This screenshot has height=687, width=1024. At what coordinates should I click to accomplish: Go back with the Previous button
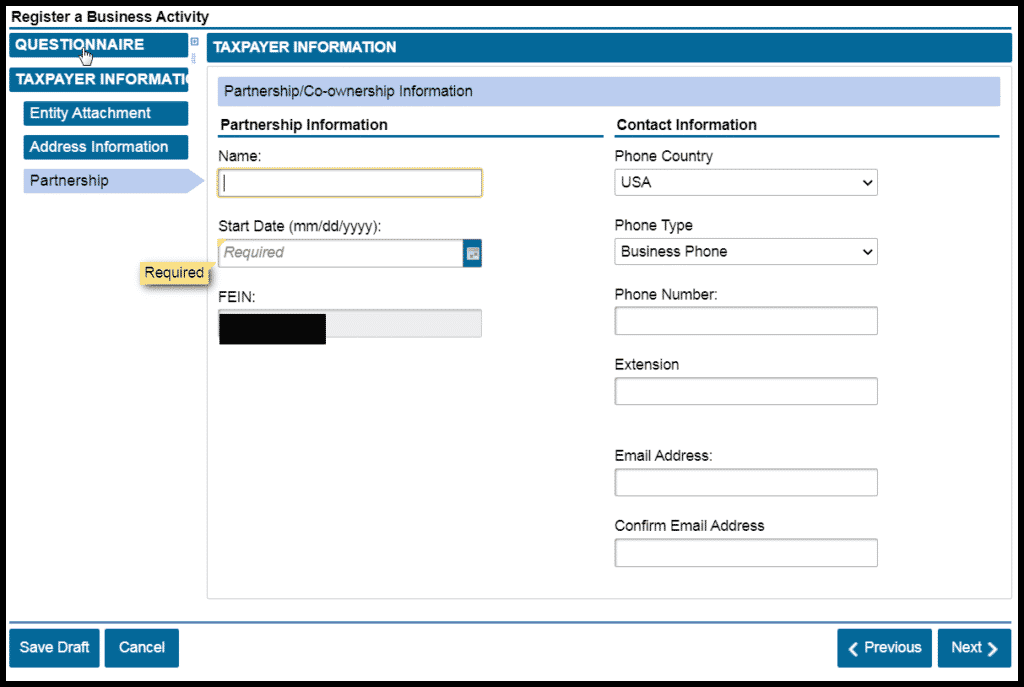pos(884,648)
